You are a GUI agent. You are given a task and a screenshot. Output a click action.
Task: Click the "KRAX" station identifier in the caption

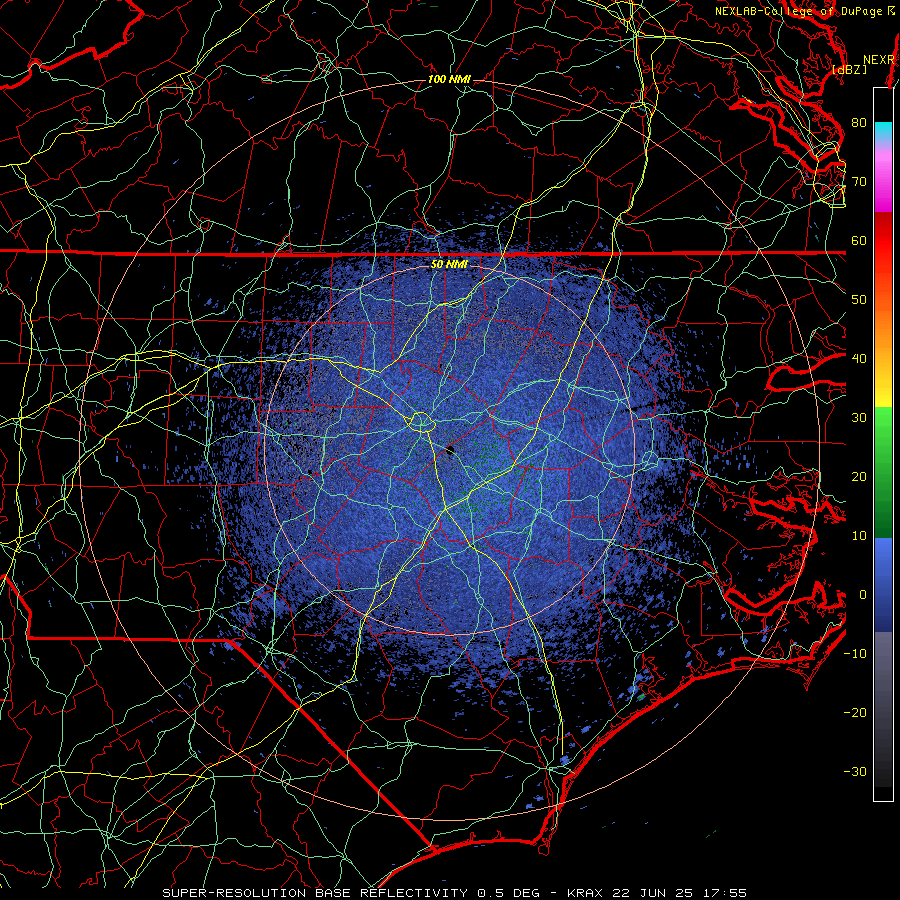tap(585, 893)
